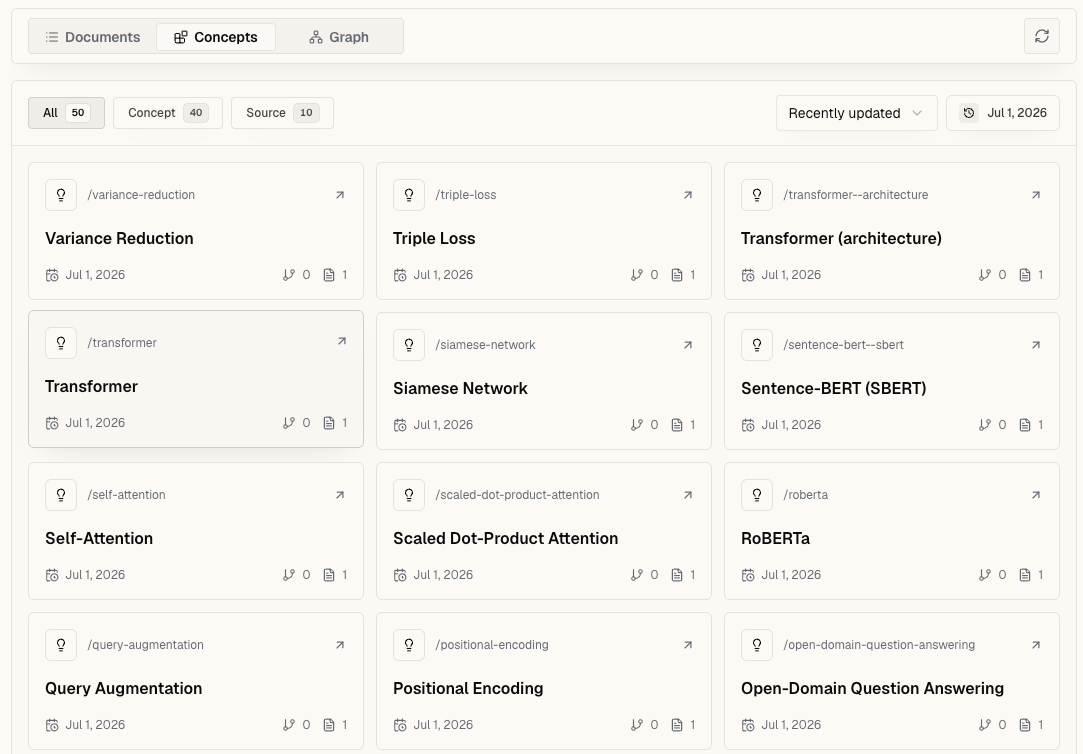Filter by Source 10 items
The width and height of the screenshot is (1083, 754).
pyautogui.click(x=282, y=113)
